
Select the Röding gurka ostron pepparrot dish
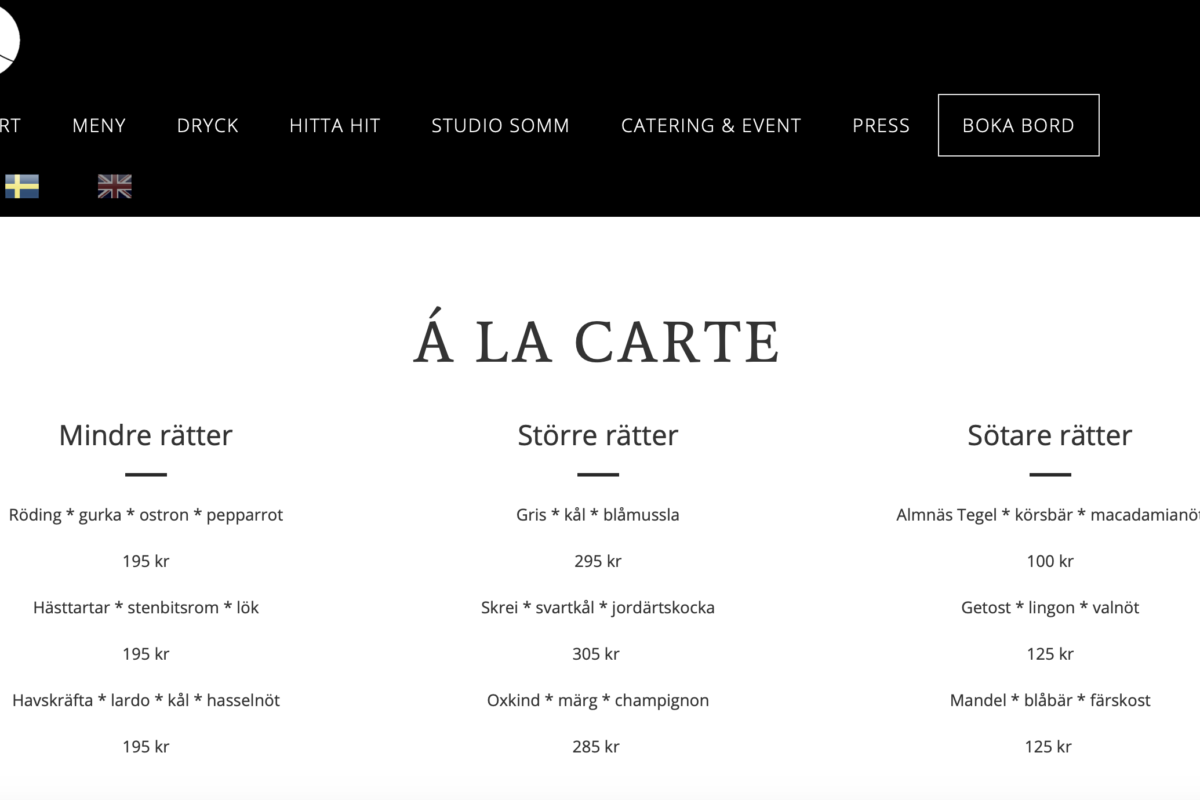pos(146,515)
